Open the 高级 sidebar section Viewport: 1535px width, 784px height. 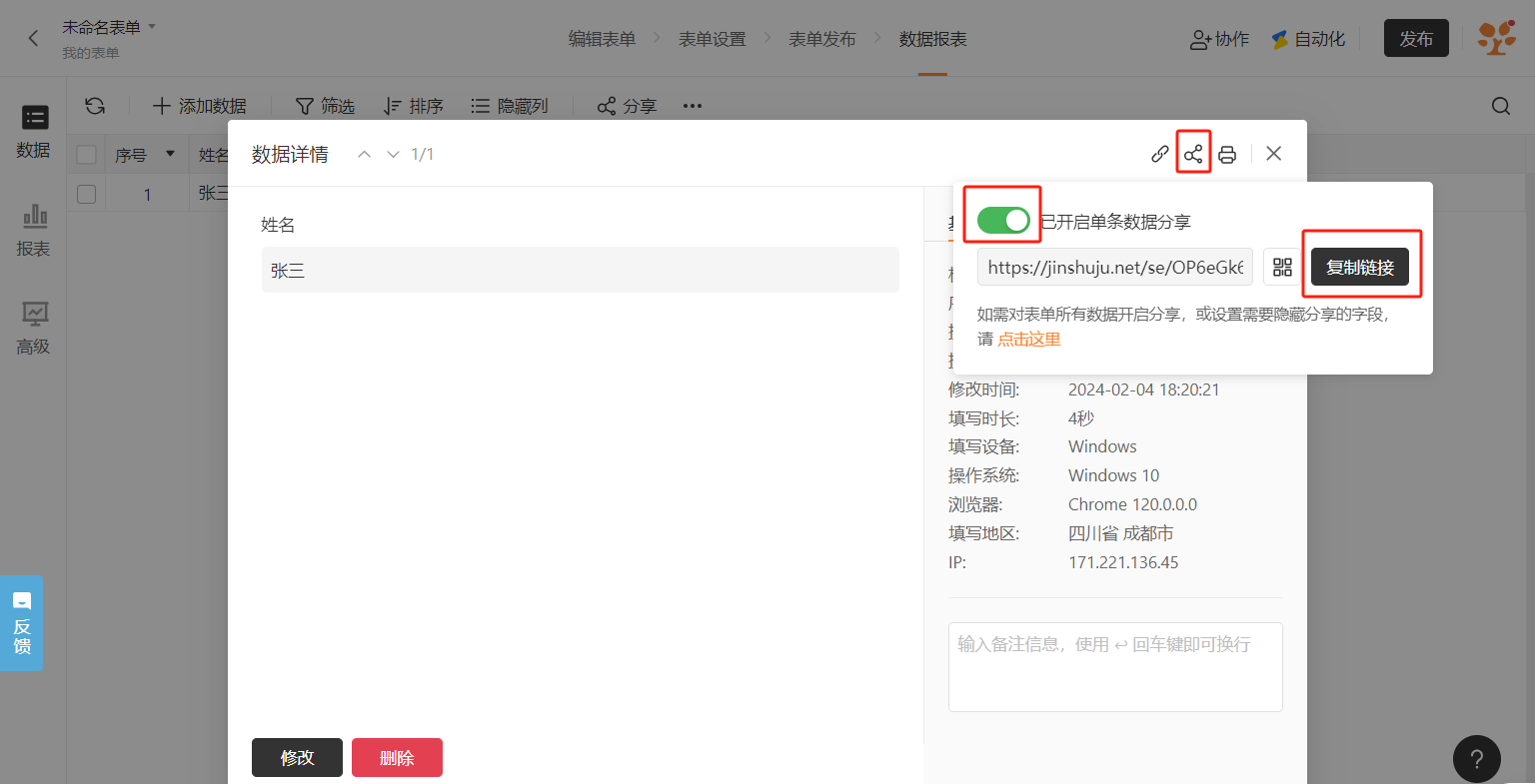[33, 328]
